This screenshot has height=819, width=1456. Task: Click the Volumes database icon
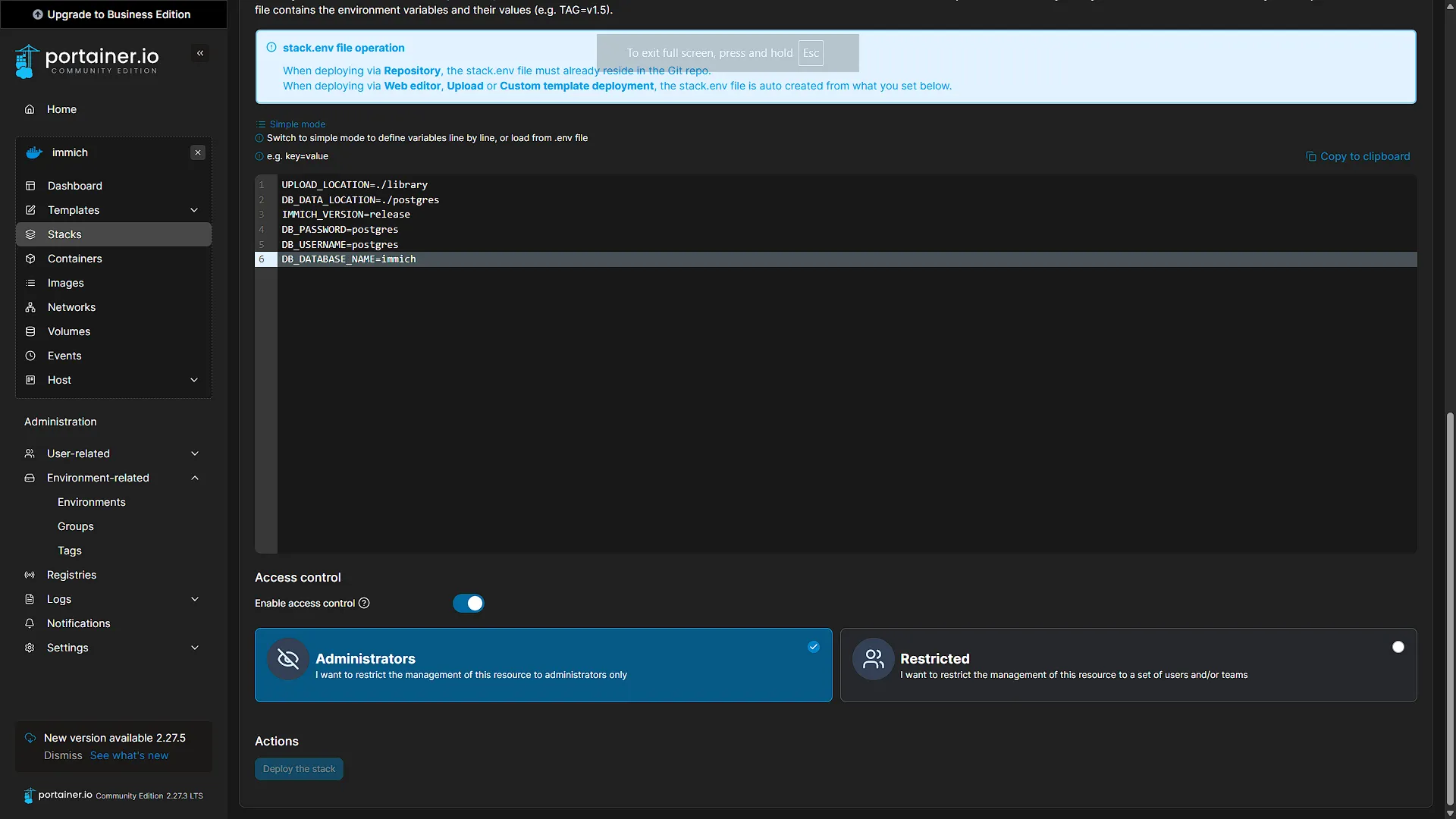click(x=30, y=331)
